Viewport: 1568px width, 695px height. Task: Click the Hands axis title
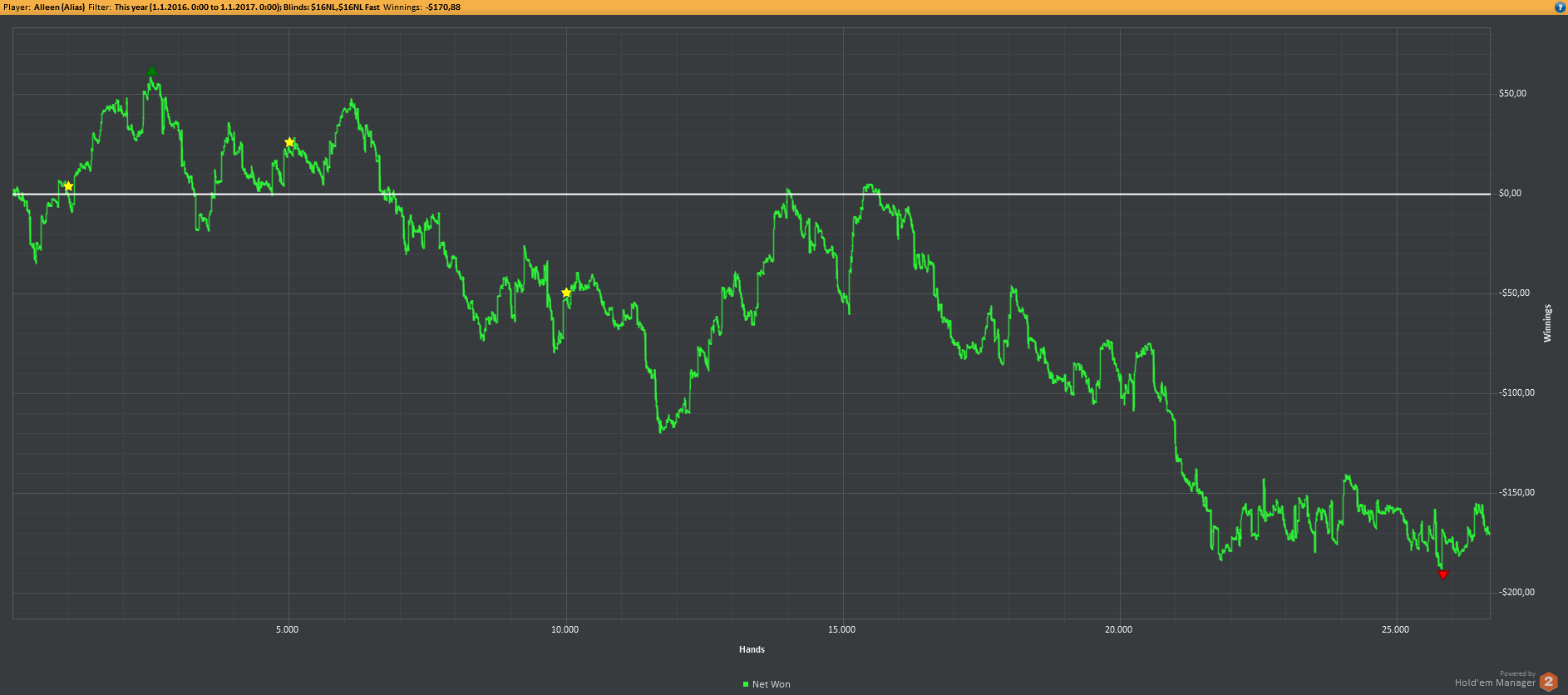point(752,649)
